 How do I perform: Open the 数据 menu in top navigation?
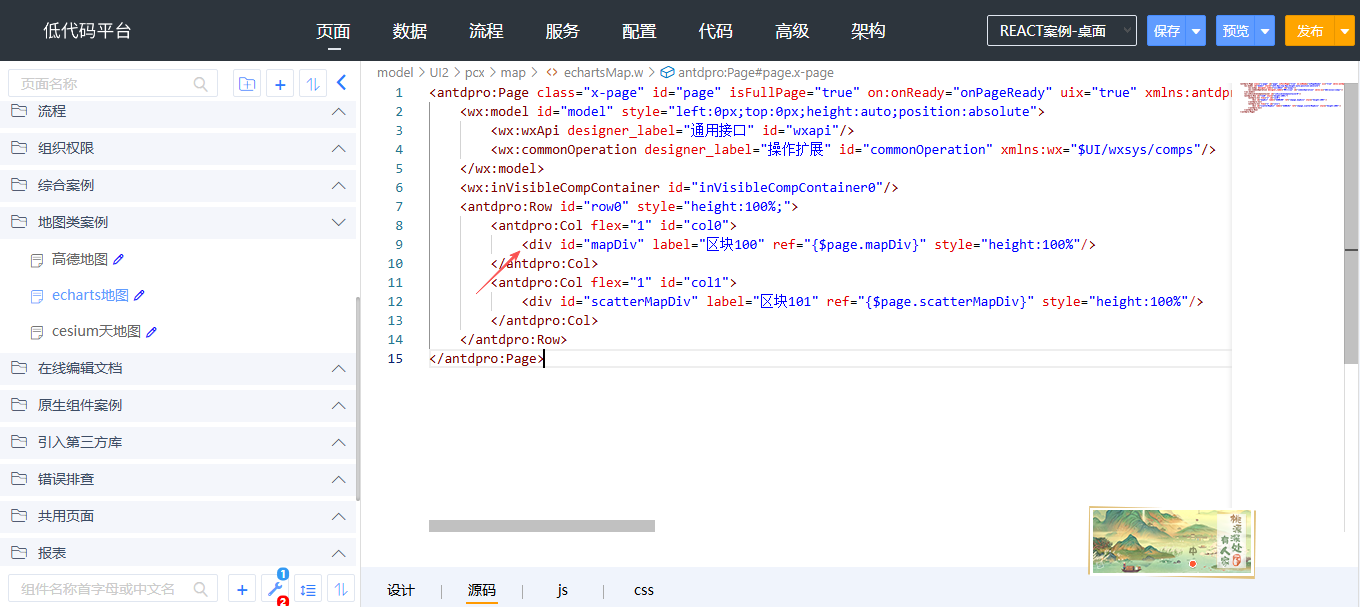pyautogui.click(x=410, y=31)
